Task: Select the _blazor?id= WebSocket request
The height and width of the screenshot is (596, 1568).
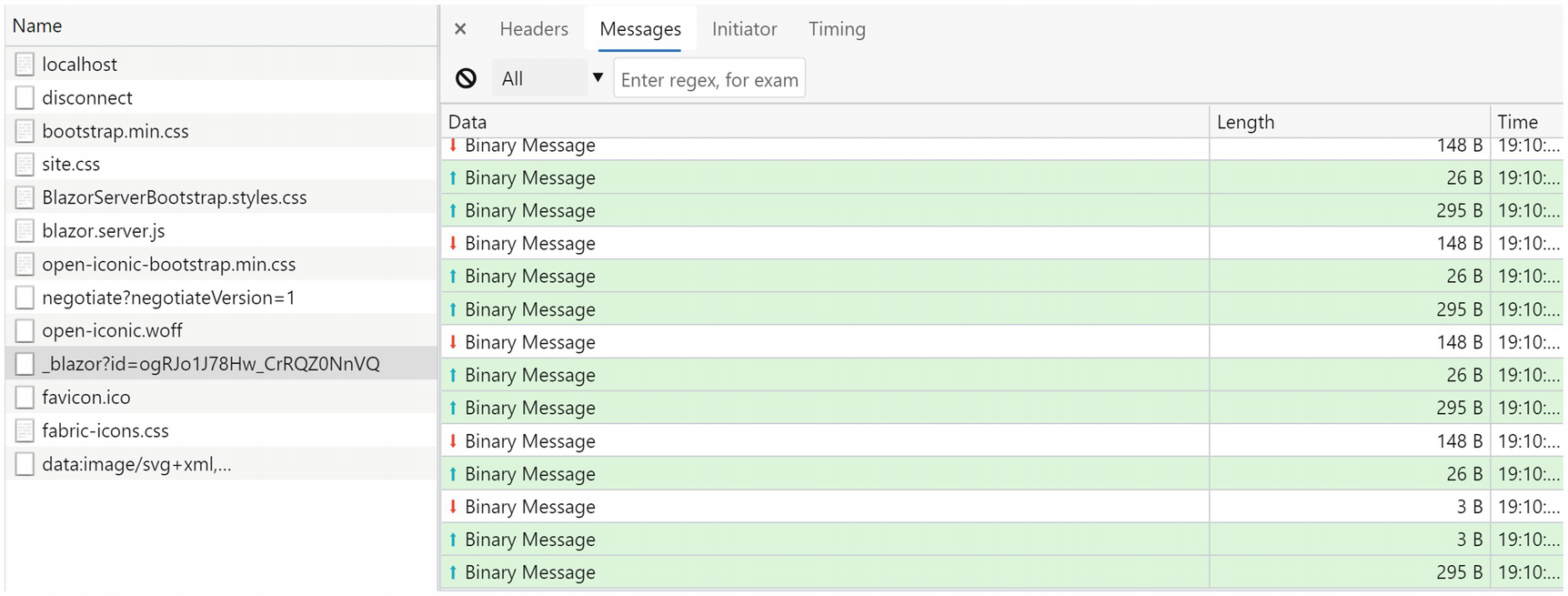Action: (x=211, y=364)
